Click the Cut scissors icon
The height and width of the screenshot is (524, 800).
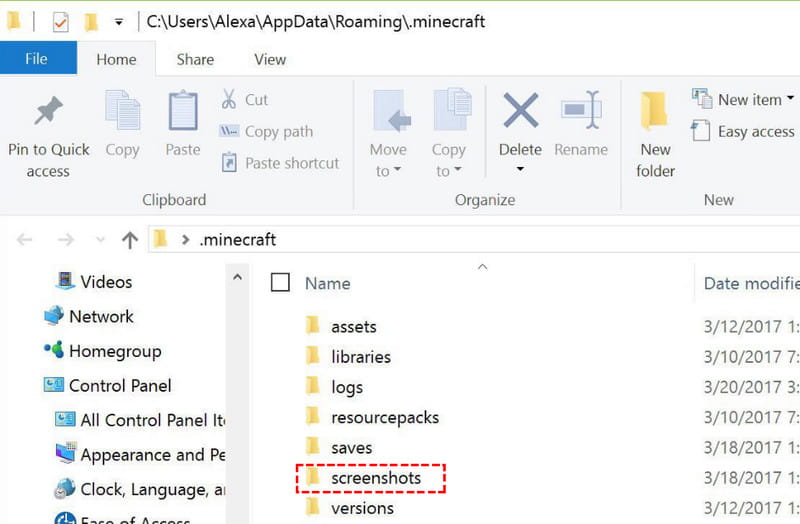click(x=229, y=99)
